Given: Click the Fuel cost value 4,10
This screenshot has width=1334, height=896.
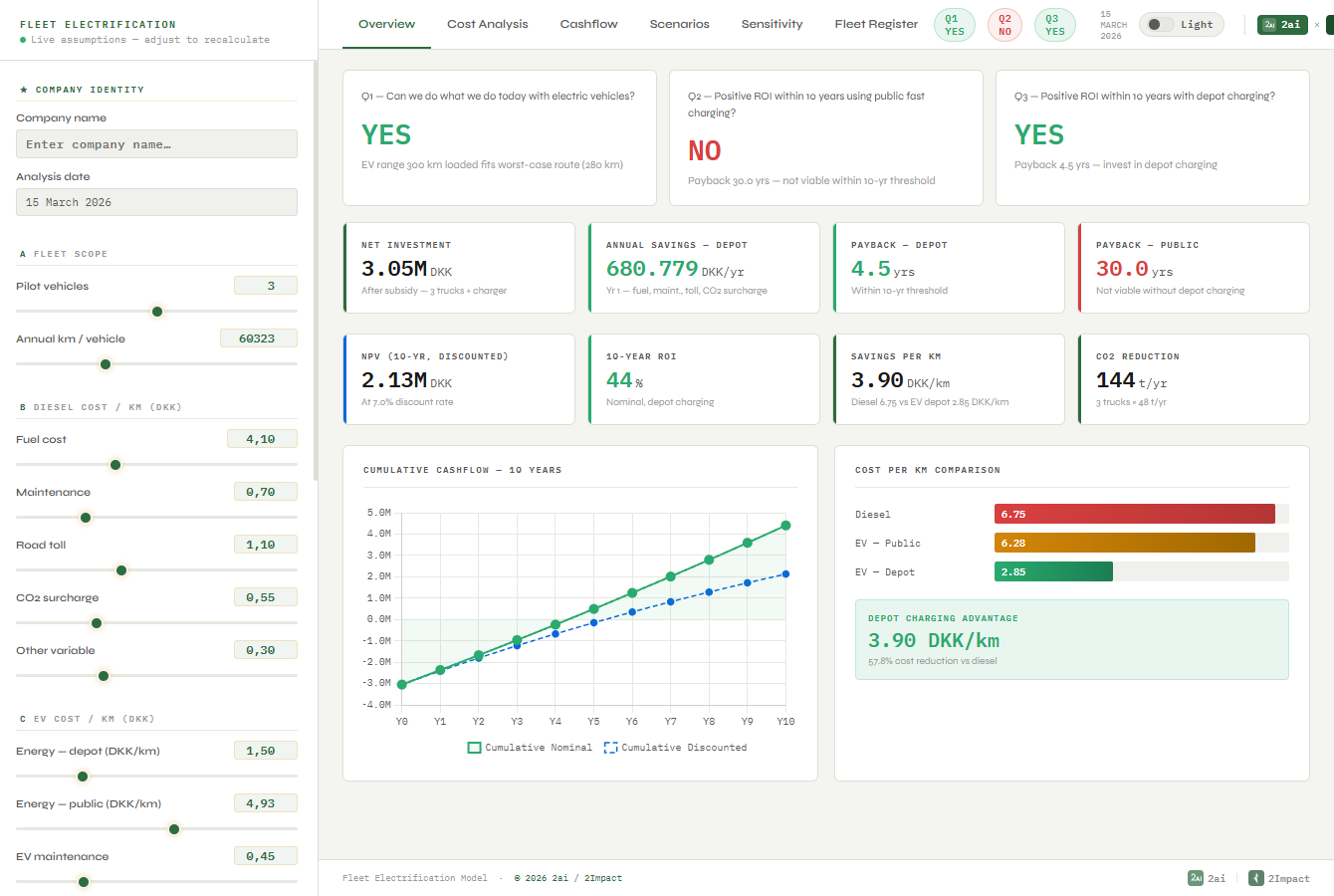Looking at the screenshot, I should (x=262, y=439).
